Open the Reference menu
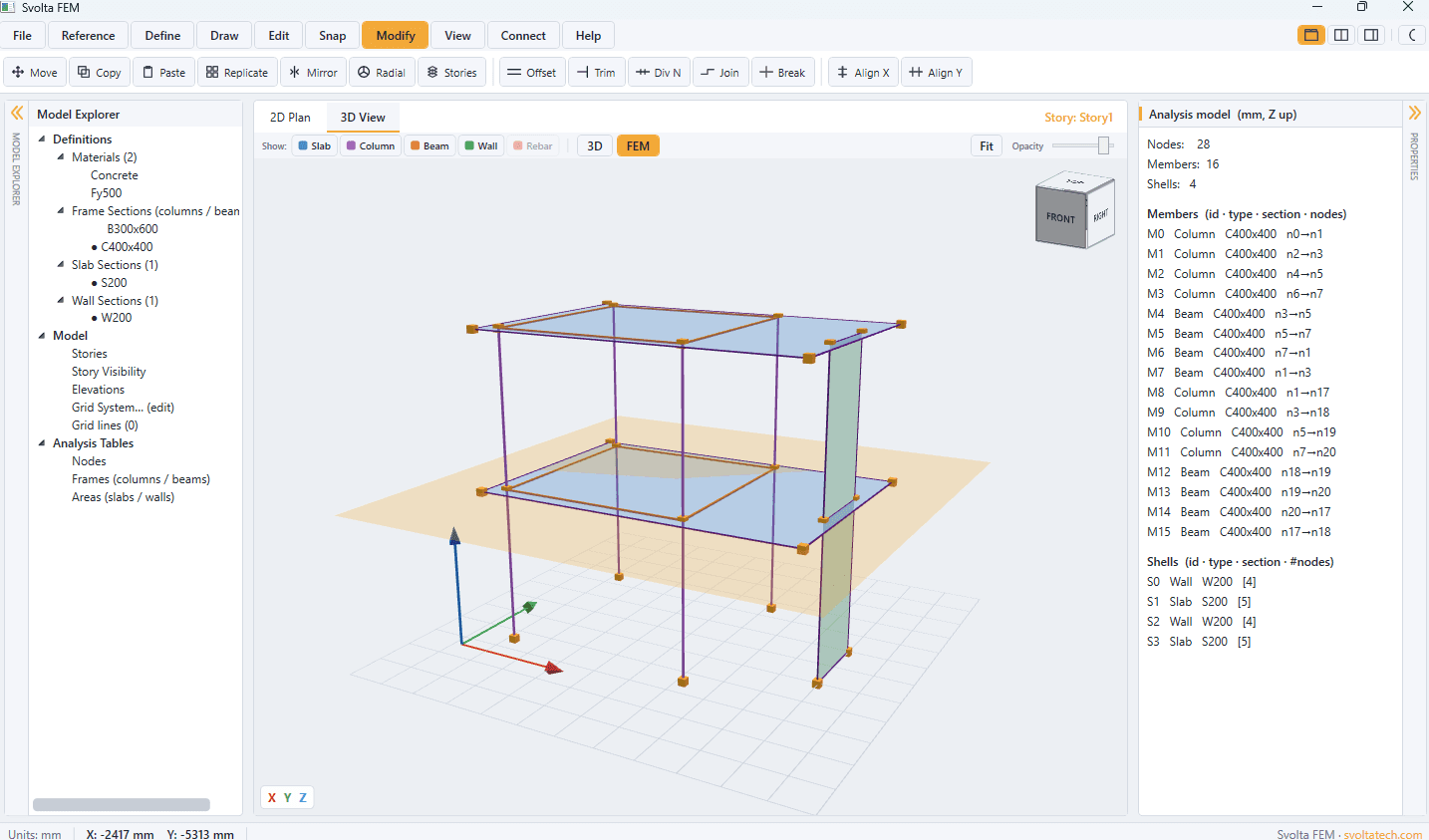 tap(88, 35)
